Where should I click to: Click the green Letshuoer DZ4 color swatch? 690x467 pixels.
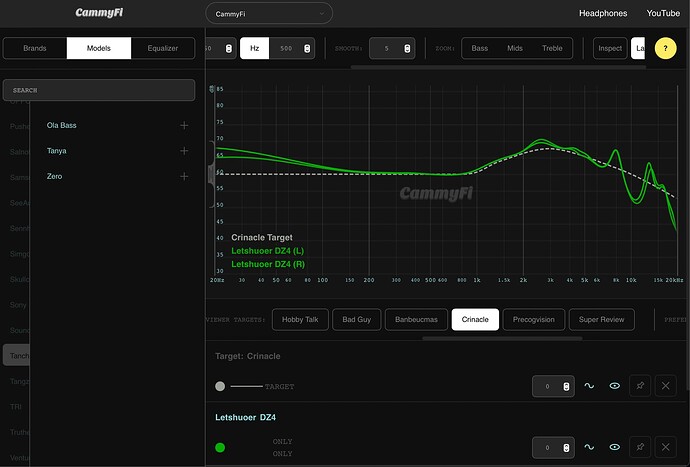220,447
